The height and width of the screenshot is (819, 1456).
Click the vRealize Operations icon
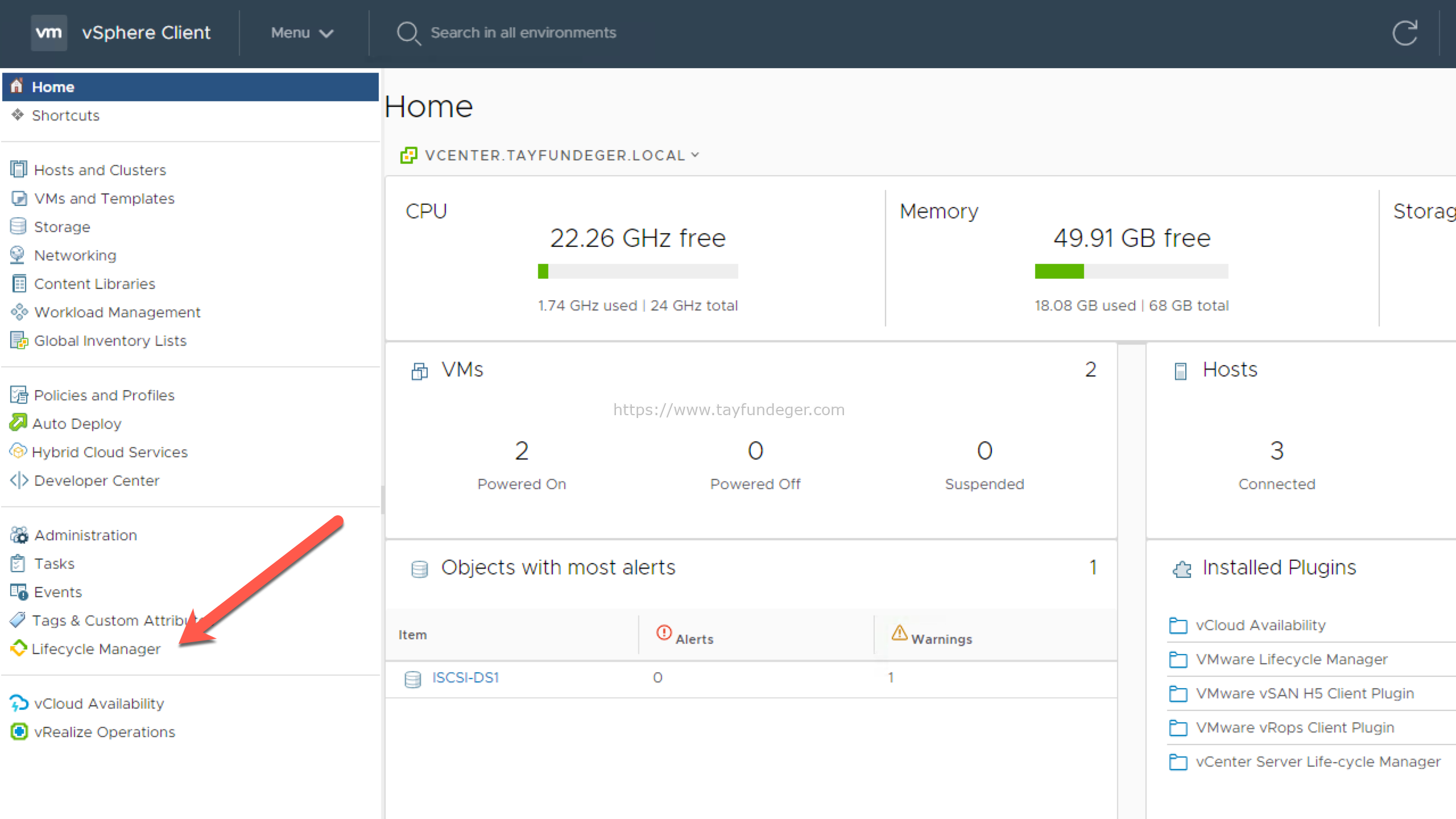click(x=19, y=731)
